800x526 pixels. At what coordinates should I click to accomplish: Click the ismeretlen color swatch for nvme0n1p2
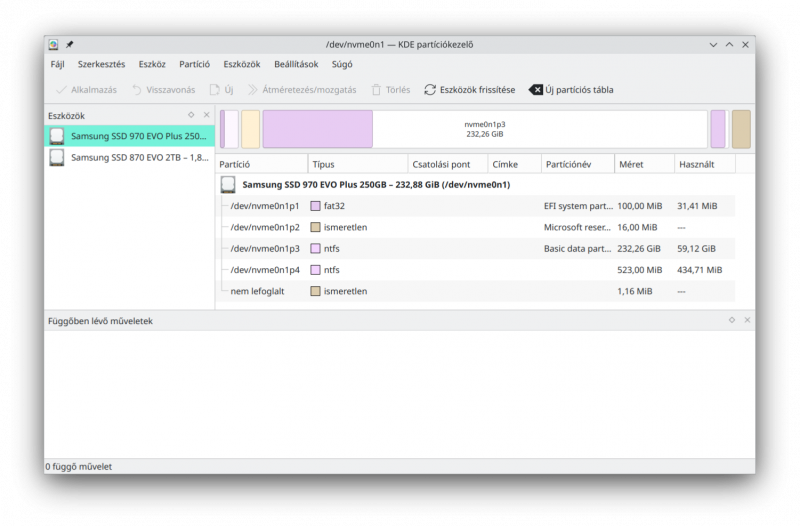315,228
